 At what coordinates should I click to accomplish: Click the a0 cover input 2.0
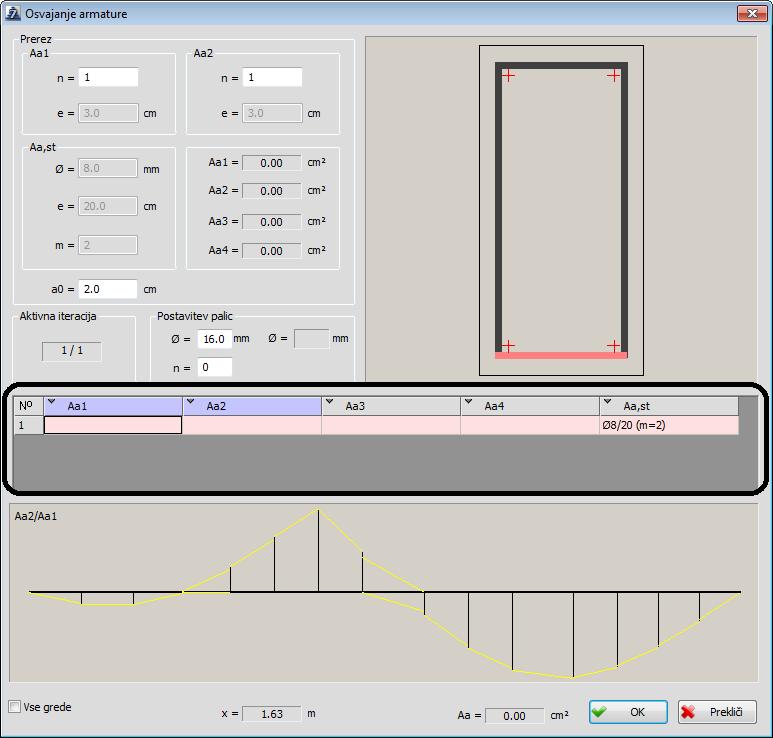click(x=108, y=289)
